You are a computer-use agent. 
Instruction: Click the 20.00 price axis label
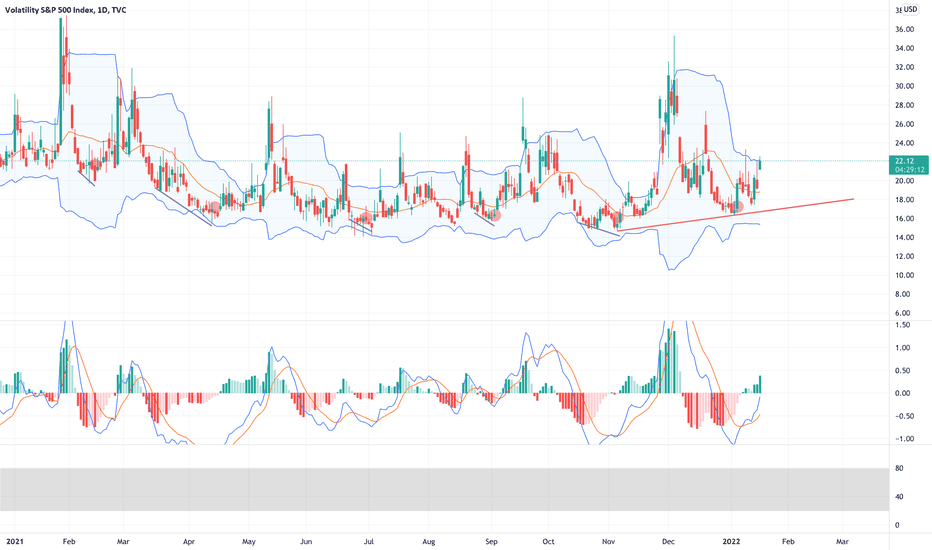tap(904, 181)
